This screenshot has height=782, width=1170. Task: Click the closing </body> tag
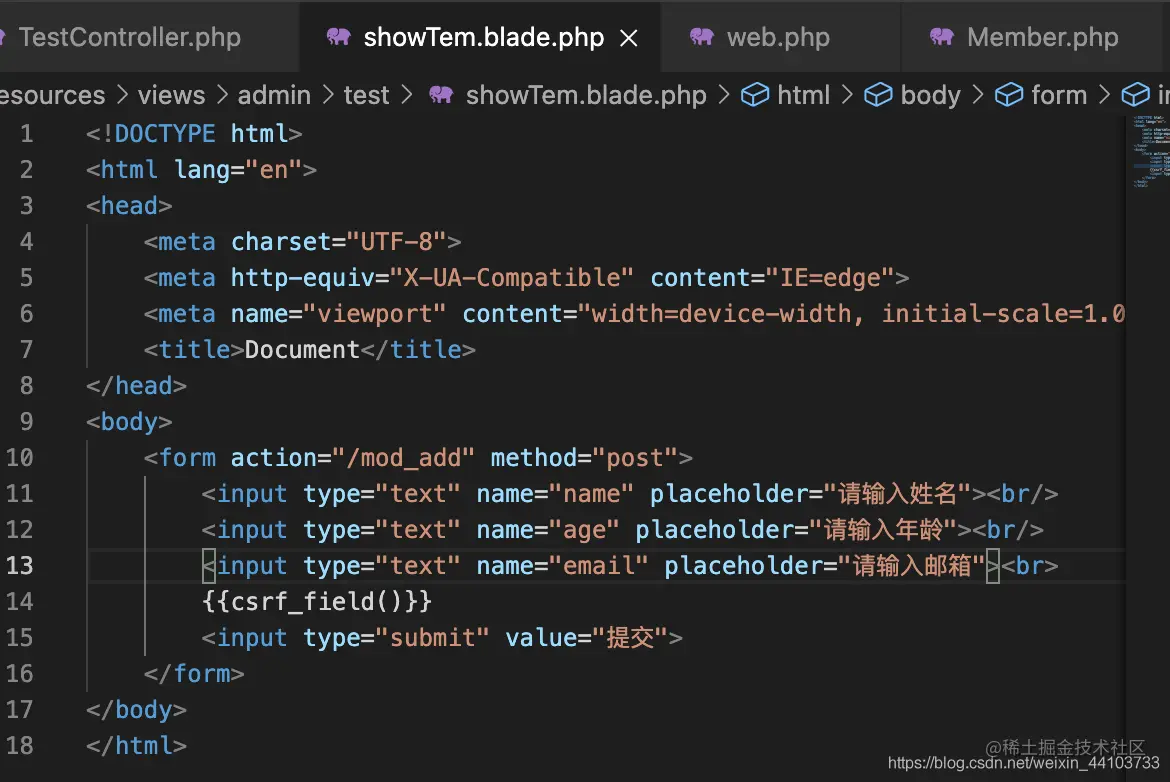coord(136,710)
